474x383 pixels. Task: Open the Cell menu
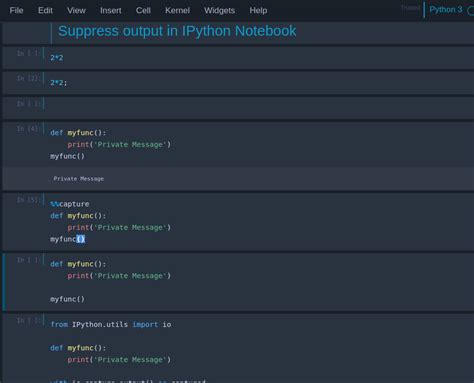[143, 11]
